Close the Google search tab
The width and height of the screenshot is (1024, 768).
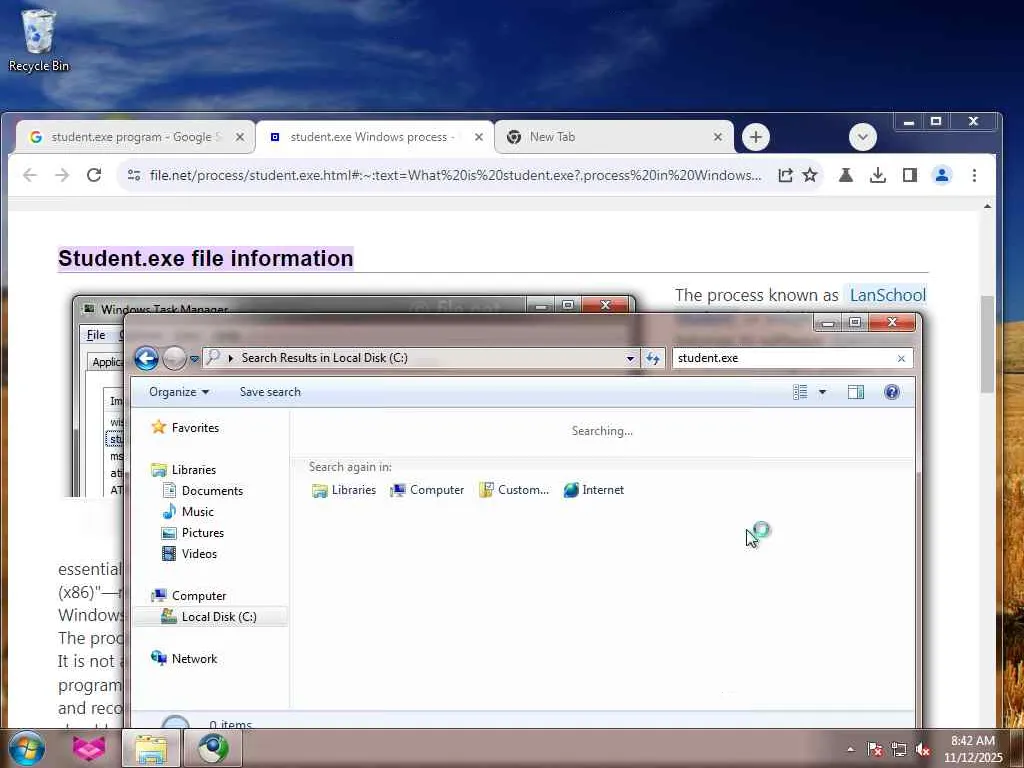240,137
